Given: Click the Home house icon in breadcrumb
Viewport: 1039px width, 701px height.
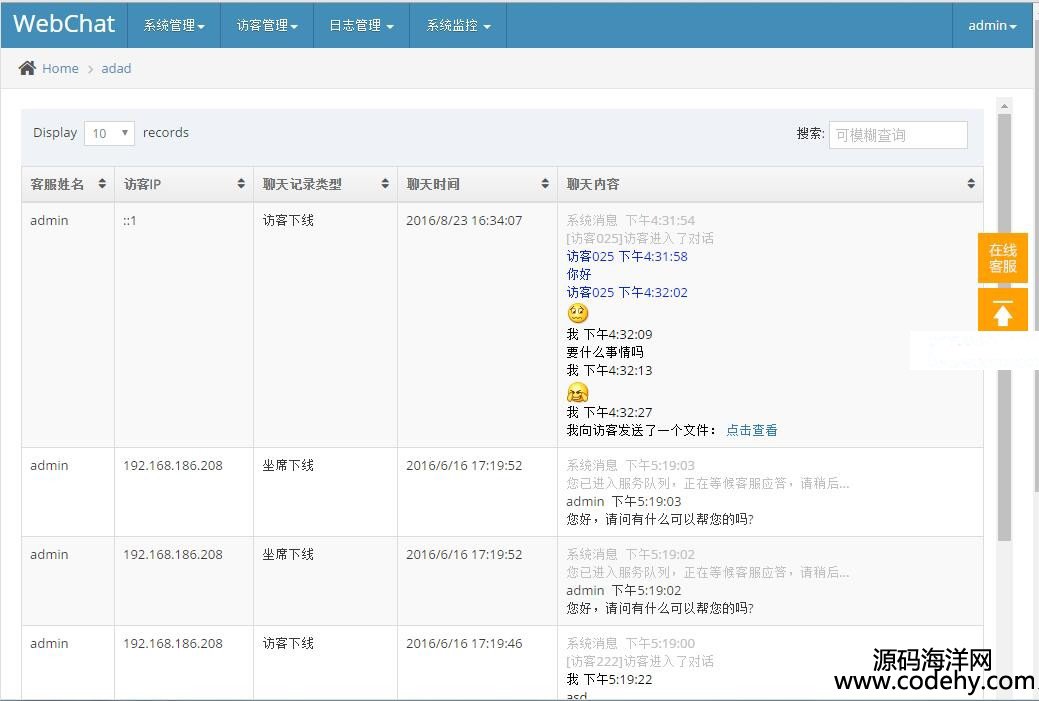Looking at the screenshot, I should tap(27, 68).
